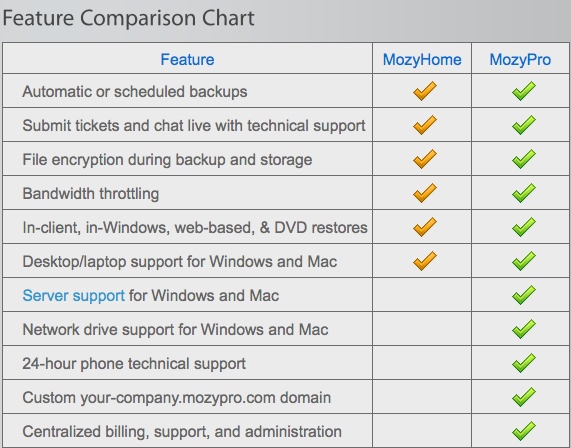Viewport: 571px width, 448px height.
Task: Click the green checkmark for Custom mozypro.com domain
Action: click(524, 397)
